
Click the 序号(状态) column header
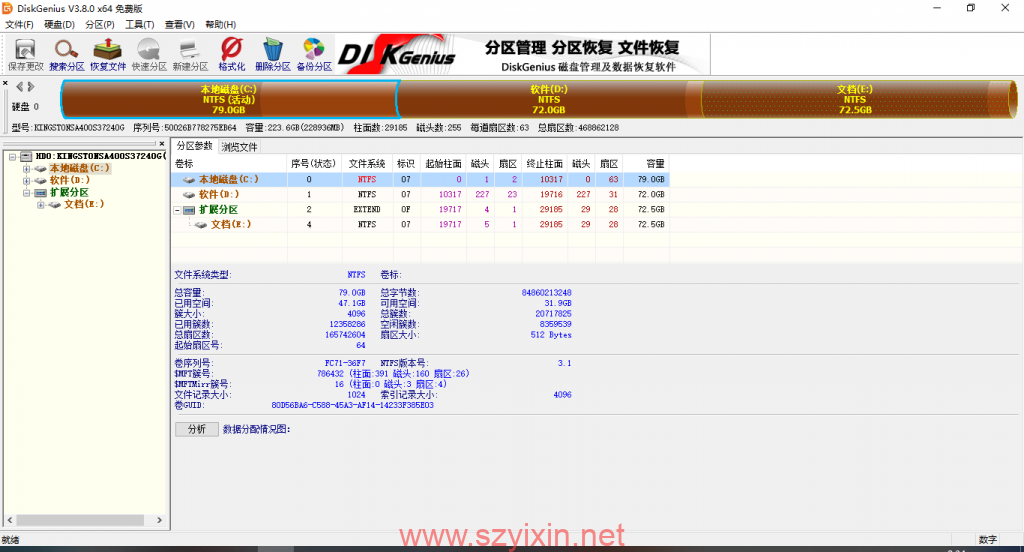[x=314, y=163]
